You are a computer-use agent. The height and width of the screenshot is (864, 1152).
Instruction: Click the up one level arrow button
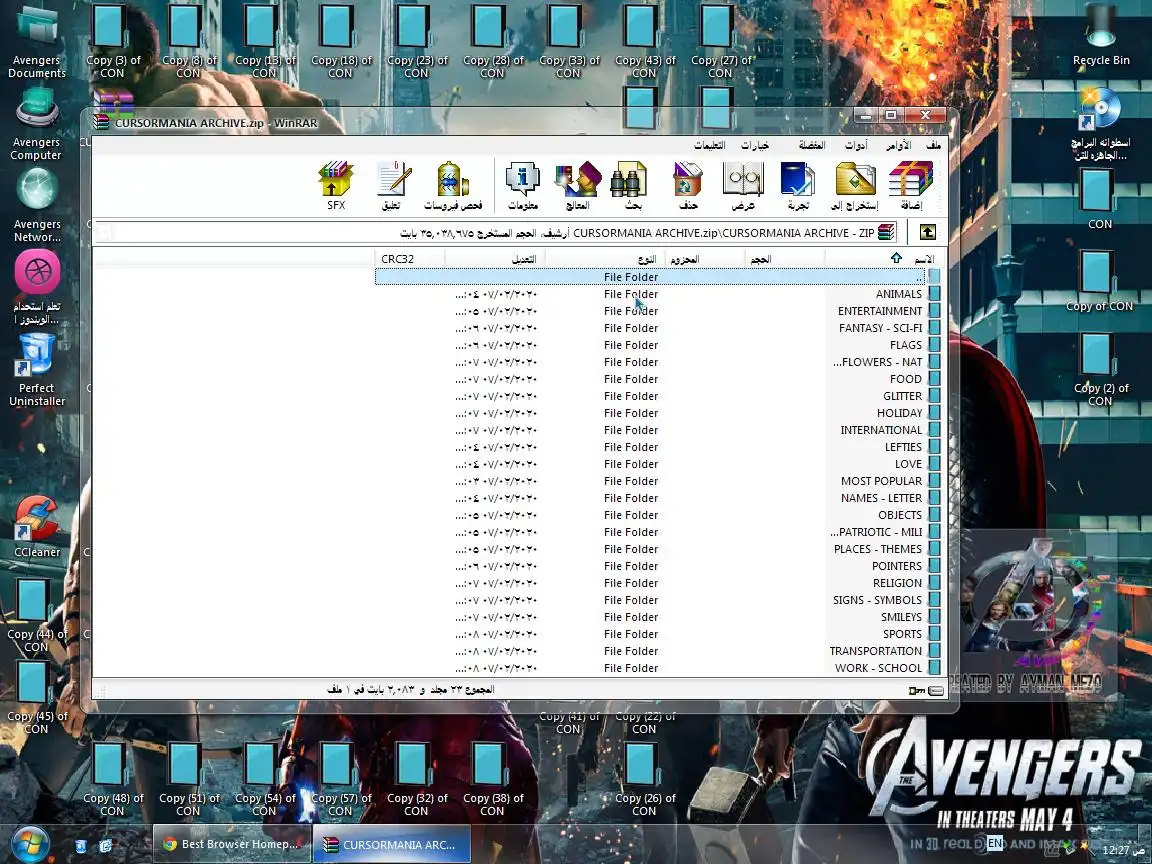(927, 232)
